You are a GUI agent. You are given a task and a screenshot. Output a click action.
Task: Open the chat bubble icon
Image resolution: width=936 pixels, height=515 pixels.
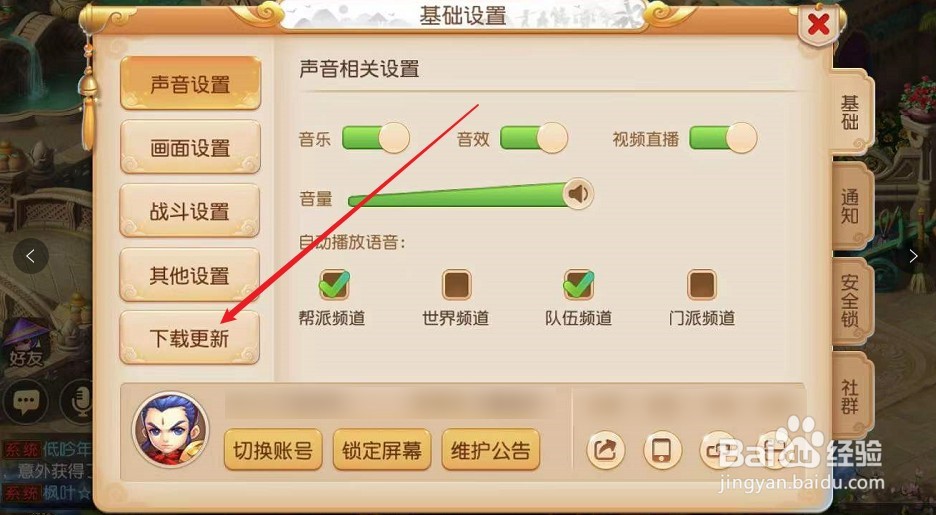[24, 401]
